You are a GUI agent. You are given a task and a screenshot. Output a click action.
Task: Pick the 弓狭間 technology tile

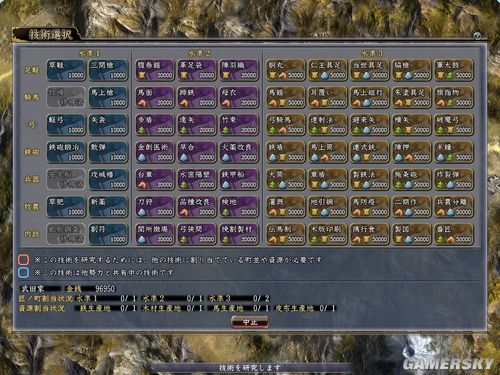point(197,234)
